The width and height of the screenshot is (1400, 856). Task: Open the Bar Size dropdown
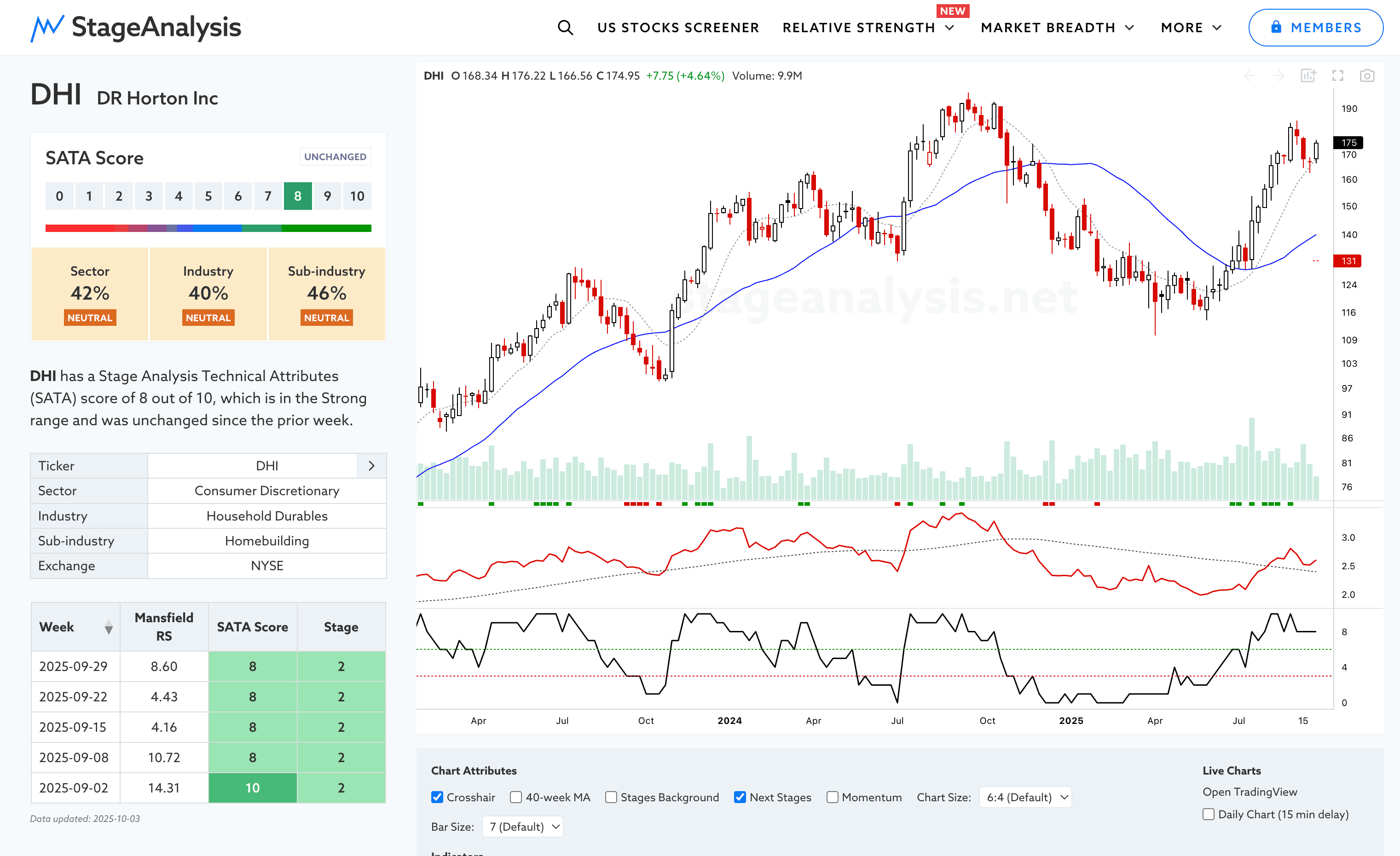523,827
